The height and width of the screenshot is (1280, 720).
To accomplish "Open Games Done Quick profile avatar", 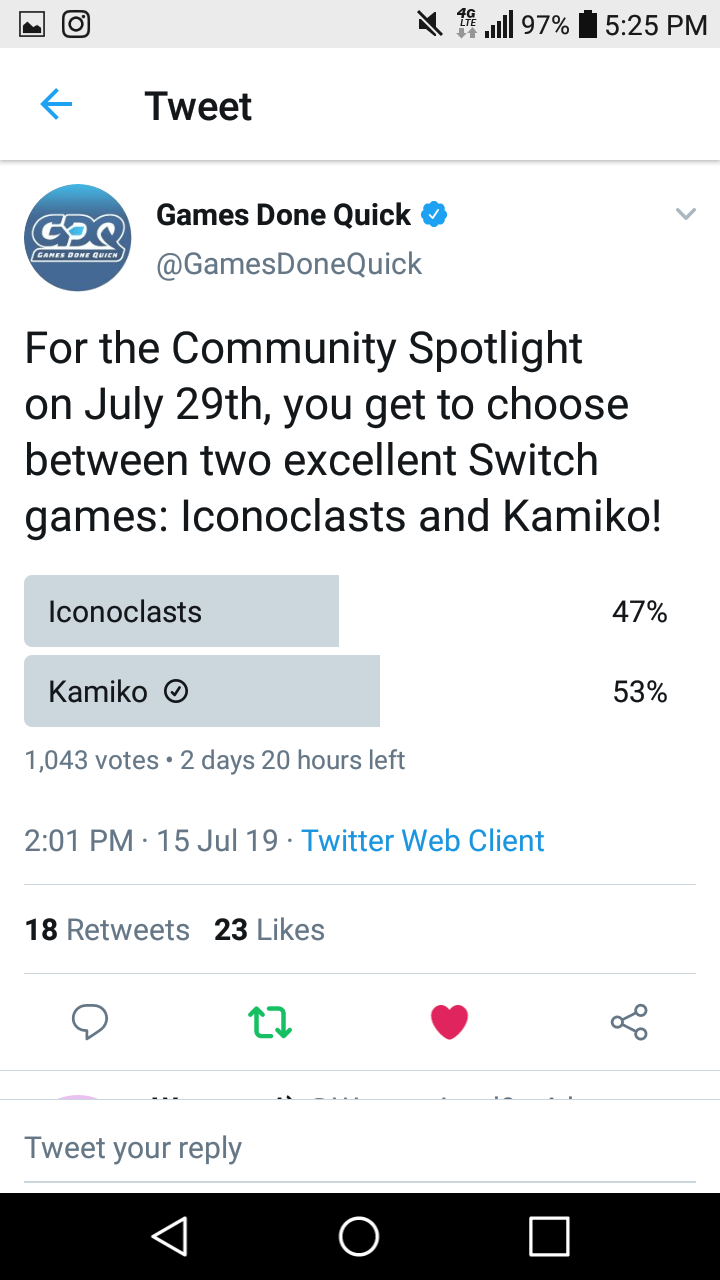I will [78, 238].
